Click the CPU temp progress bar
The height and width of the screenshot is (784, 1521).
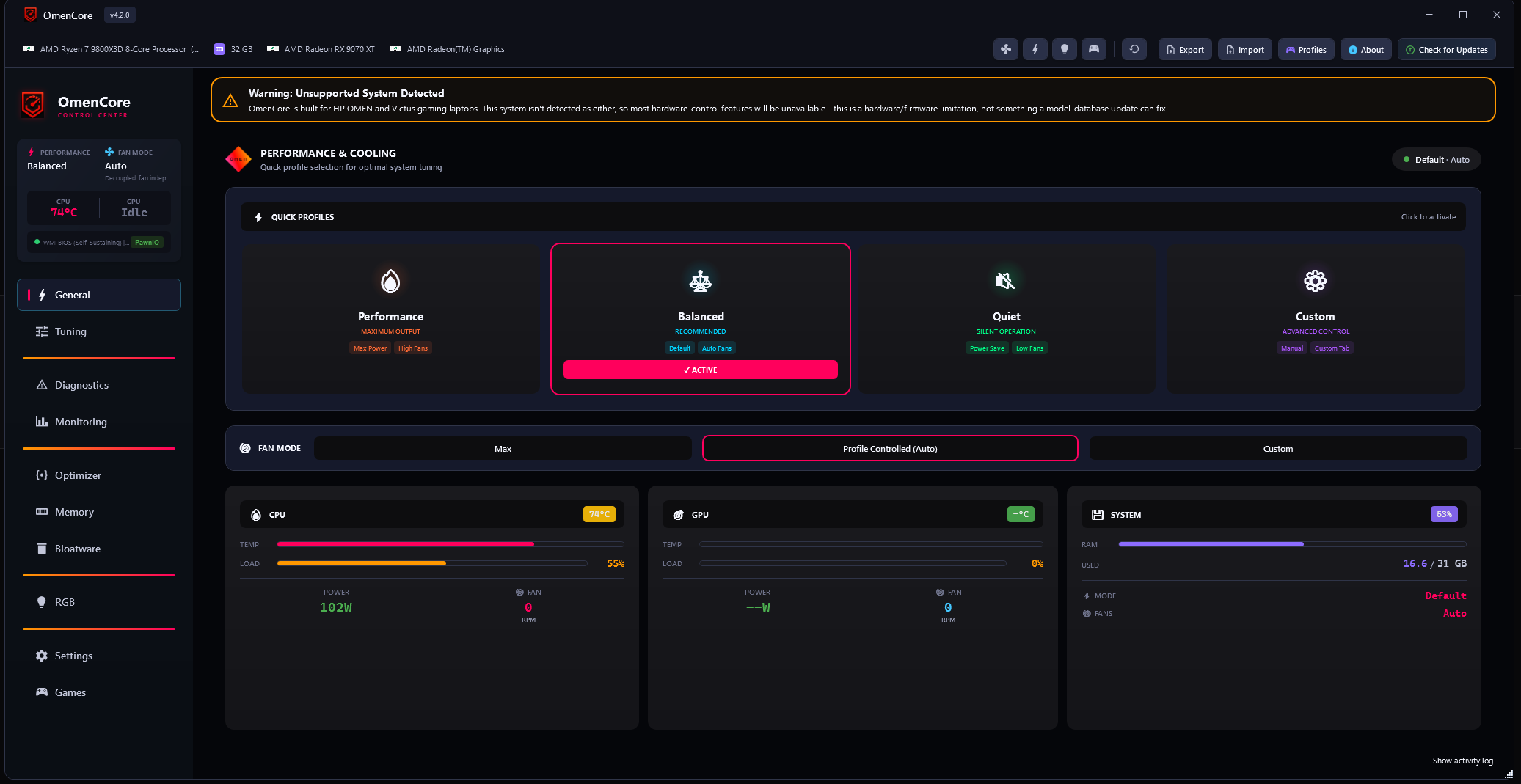pyautogui.click(x=451, y=544)
